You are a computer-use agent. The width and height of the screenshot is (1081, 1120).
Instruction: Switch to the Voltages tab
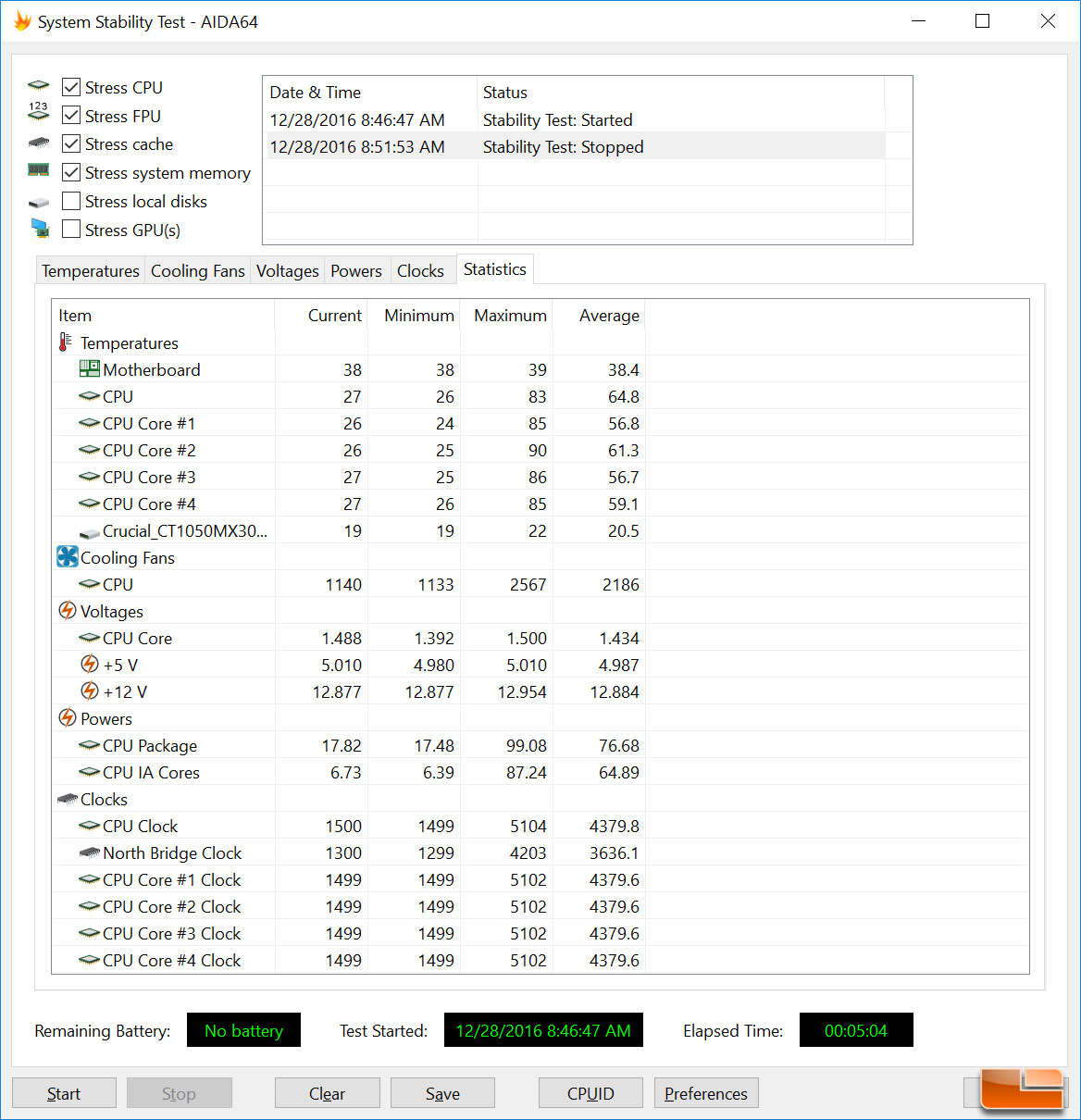point(288,270)
